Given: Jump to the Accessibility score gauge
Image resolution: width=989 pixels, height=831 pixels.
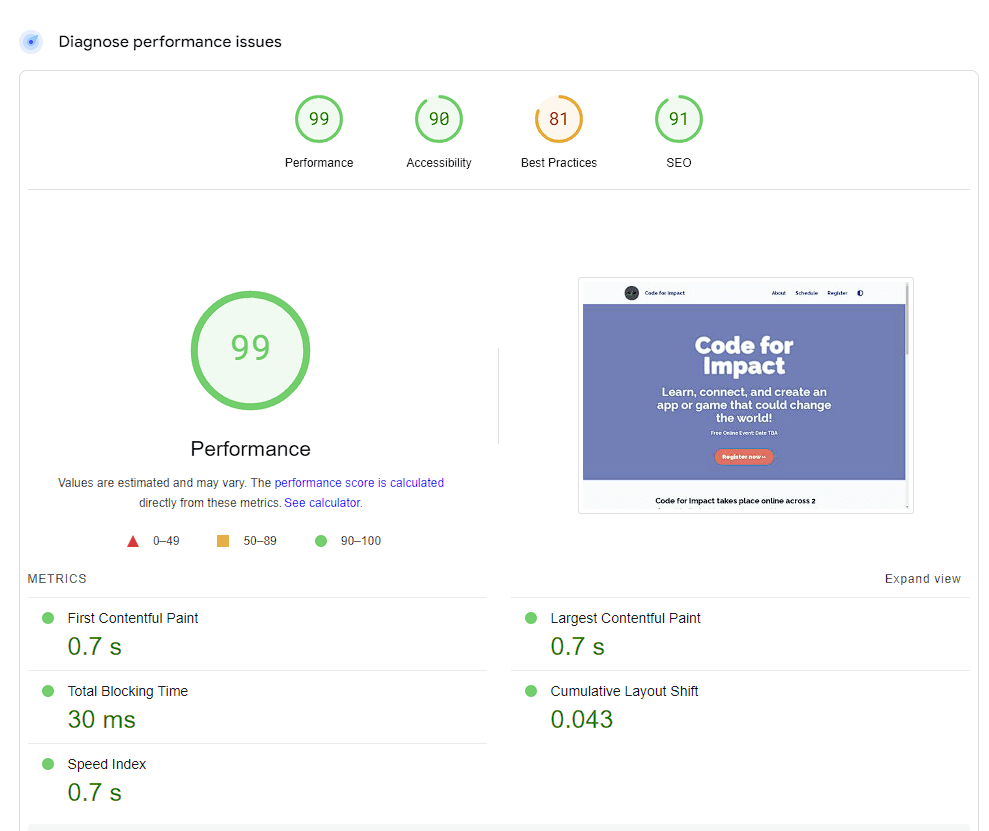Looking at the screenshot, I should click(x=439, y=120).
